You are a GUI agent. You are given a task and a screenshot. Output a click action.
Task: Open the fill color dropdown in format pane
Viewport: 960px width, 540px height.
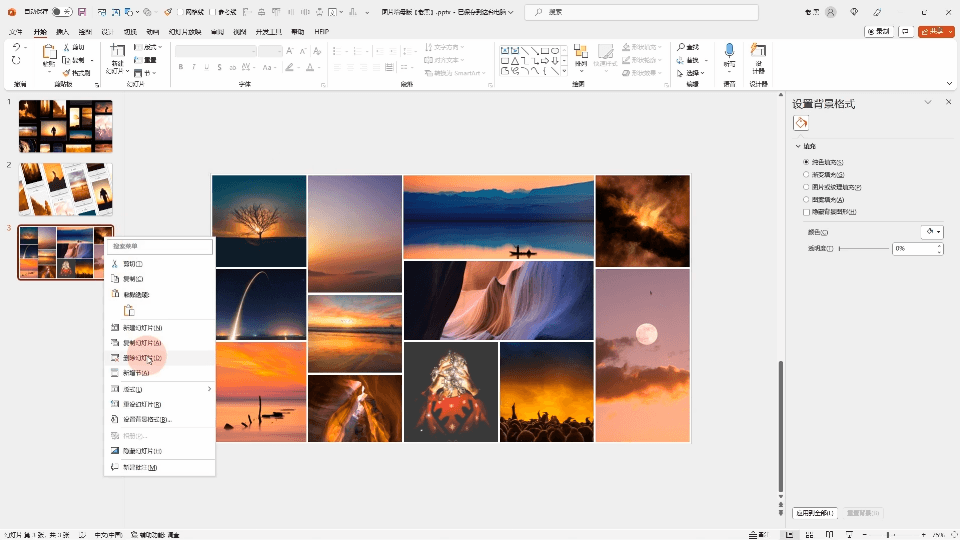pyautogui.click(x=932, y=232)
